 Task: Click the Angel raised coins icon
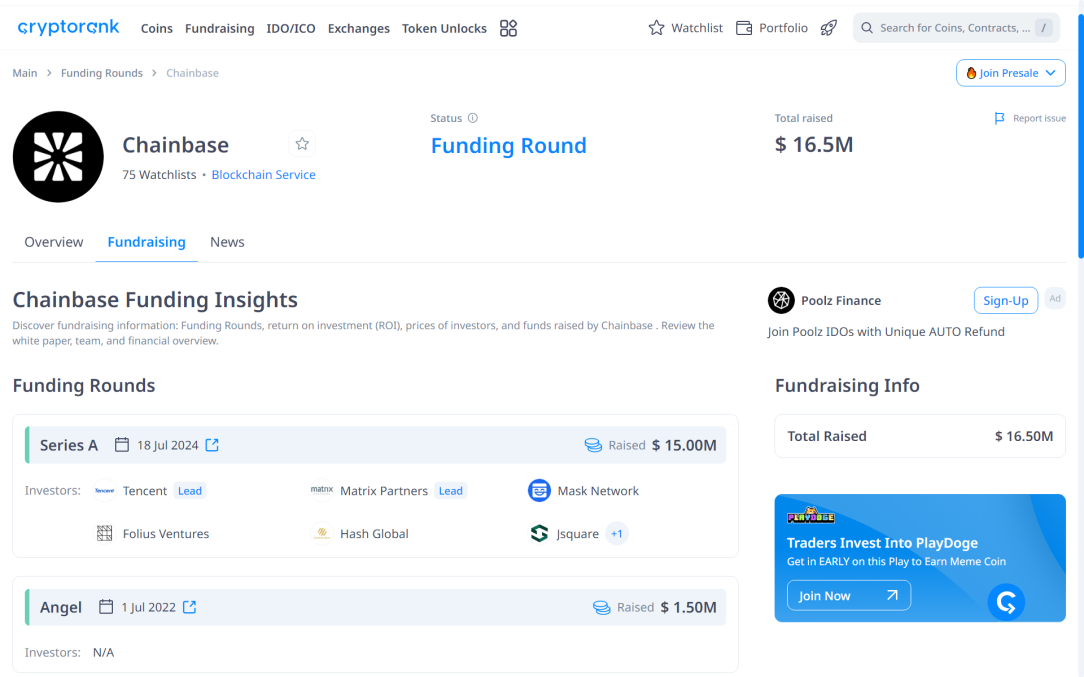pyautogui.click(x=601, y=607)
